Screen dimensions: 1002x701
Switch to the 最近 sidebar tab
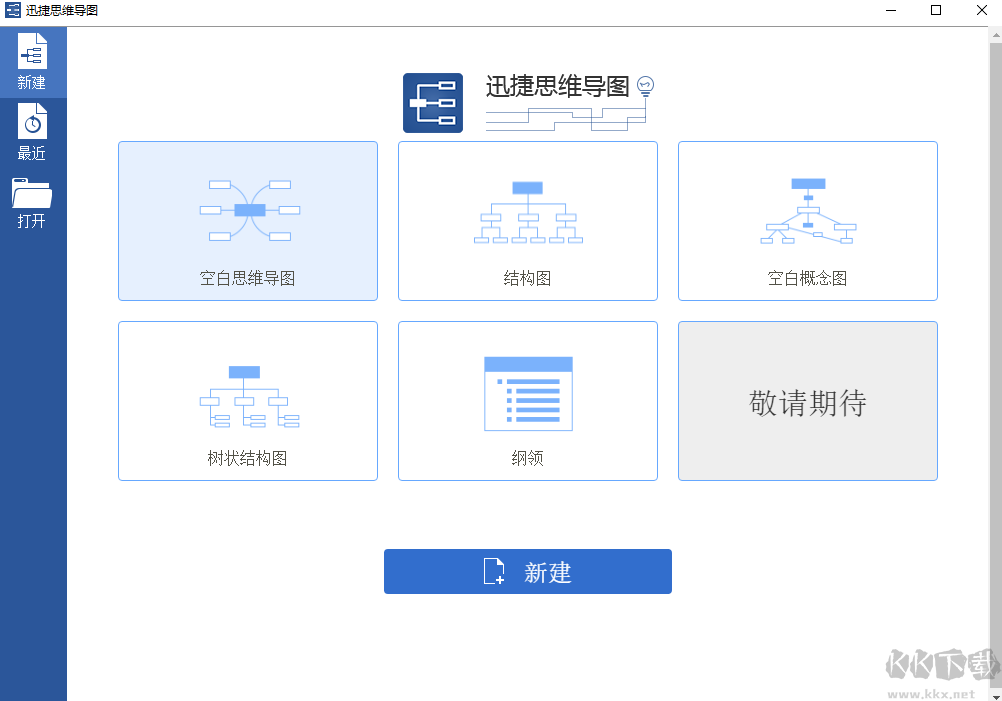(x=33, y=133)
